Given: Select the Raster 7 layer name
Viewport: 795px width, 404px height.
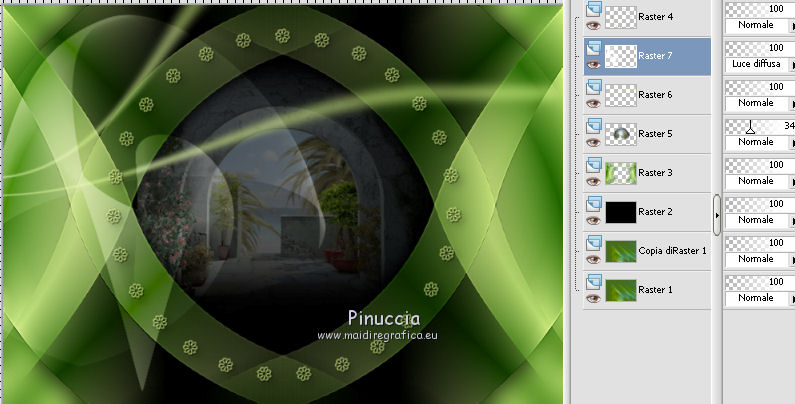Looking at the screenshot, I should (656, 56).
